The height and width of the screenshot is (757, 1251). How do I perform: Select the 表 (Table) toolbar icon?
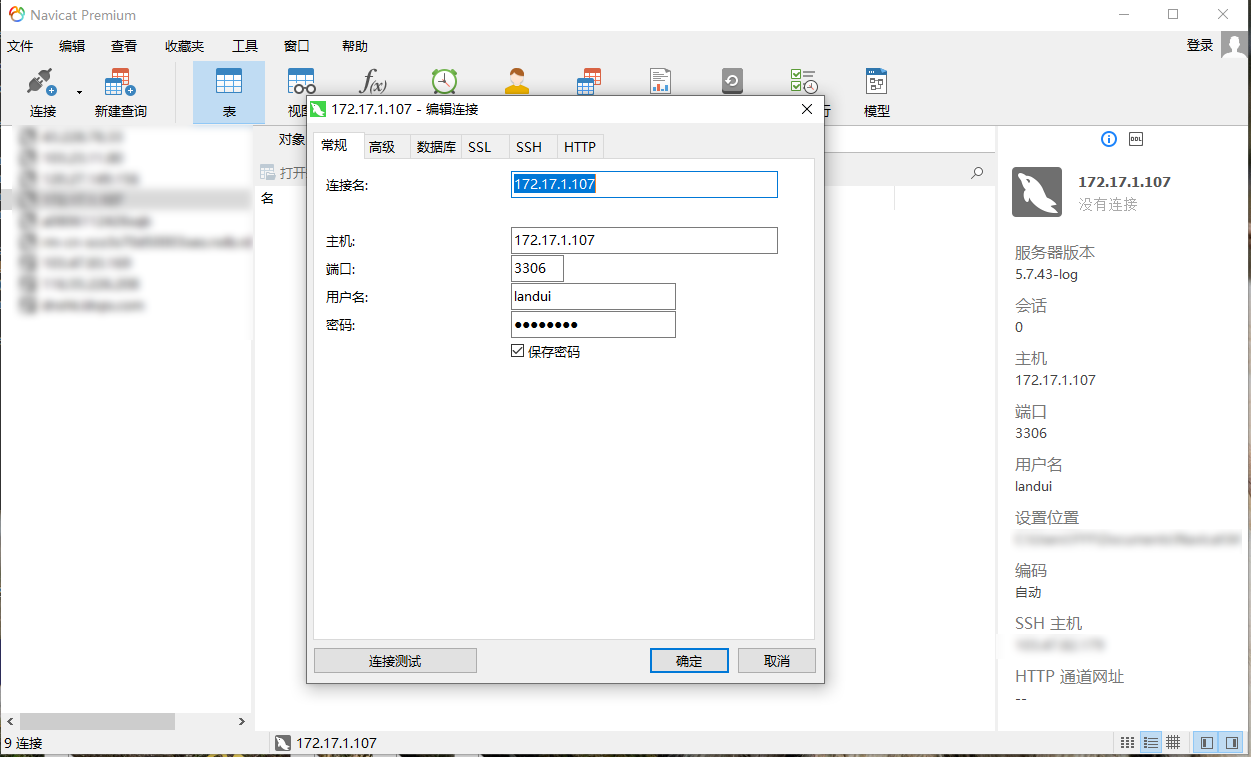(229, 92)
